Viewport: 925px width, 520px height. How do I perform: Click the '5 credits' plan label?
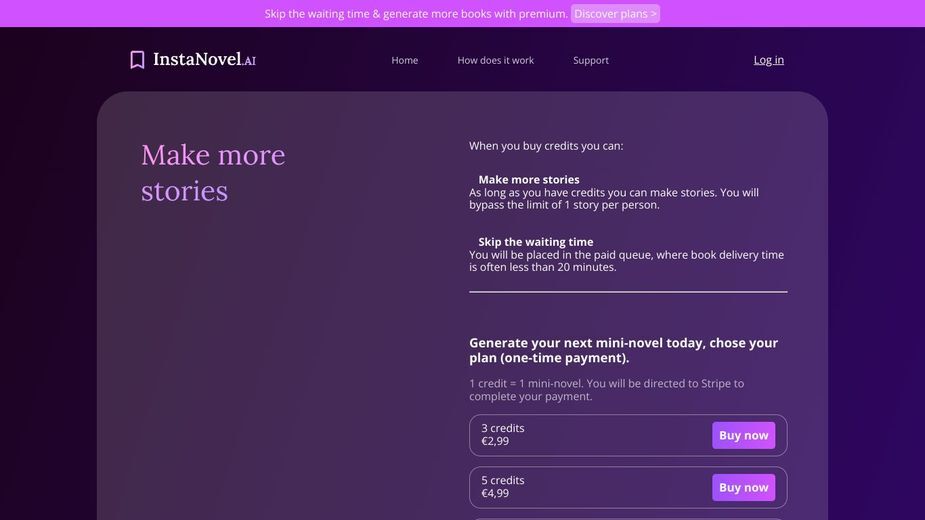tap(503, 480)
